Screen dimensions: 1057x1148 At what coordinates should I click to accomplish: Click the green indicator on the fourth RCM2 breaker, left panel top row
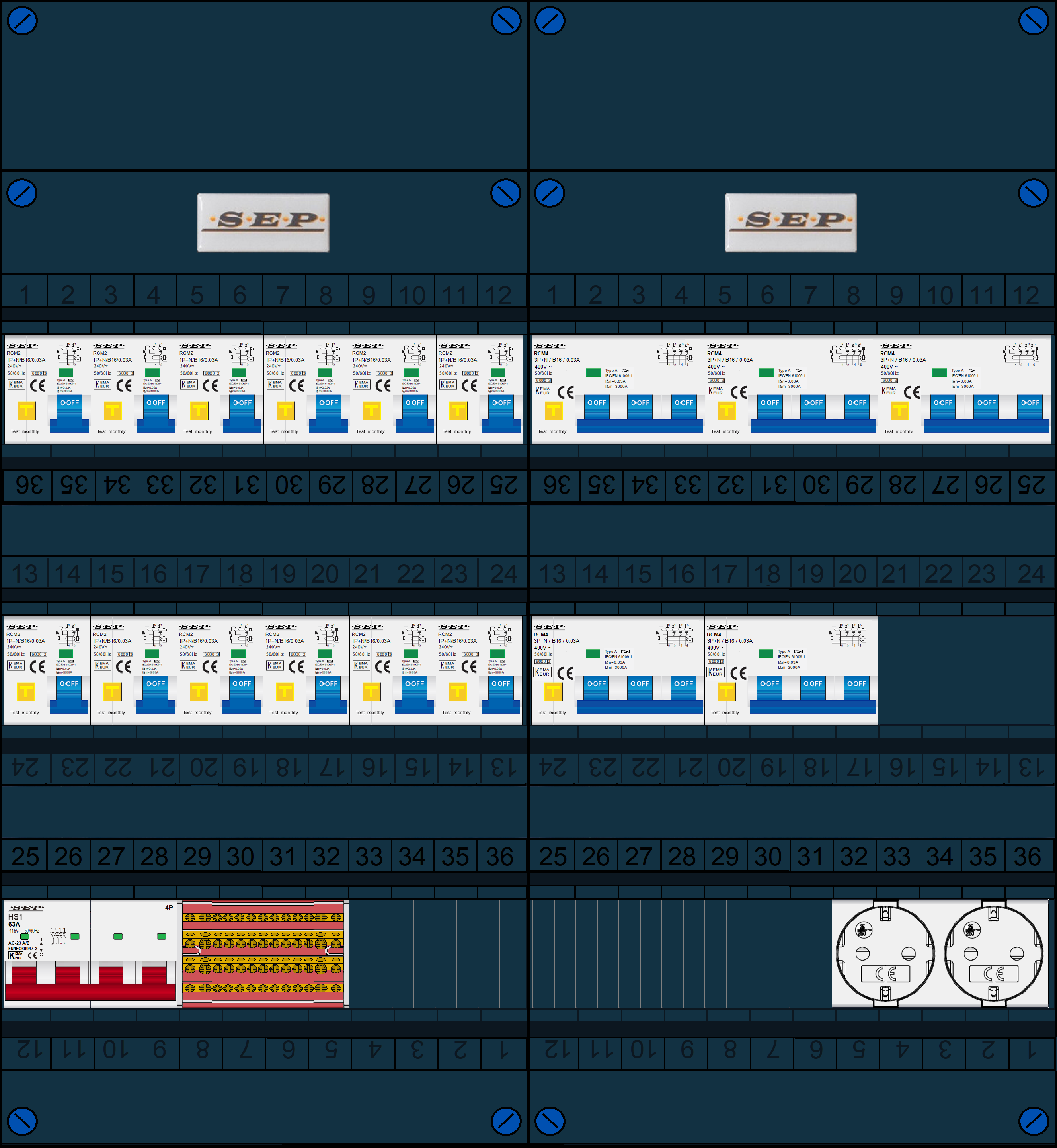325,372
